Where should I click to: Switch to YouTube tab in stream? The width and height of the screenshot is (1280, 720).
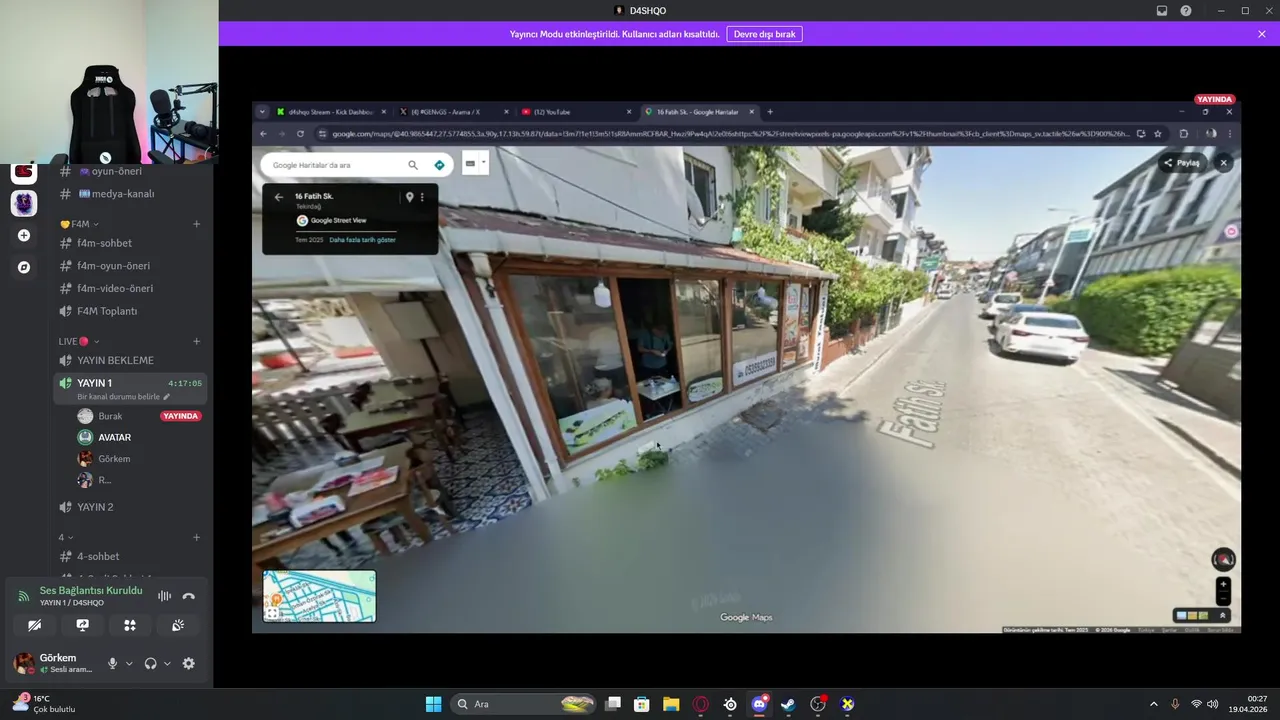pyautogui.click(x=576, y=112)
